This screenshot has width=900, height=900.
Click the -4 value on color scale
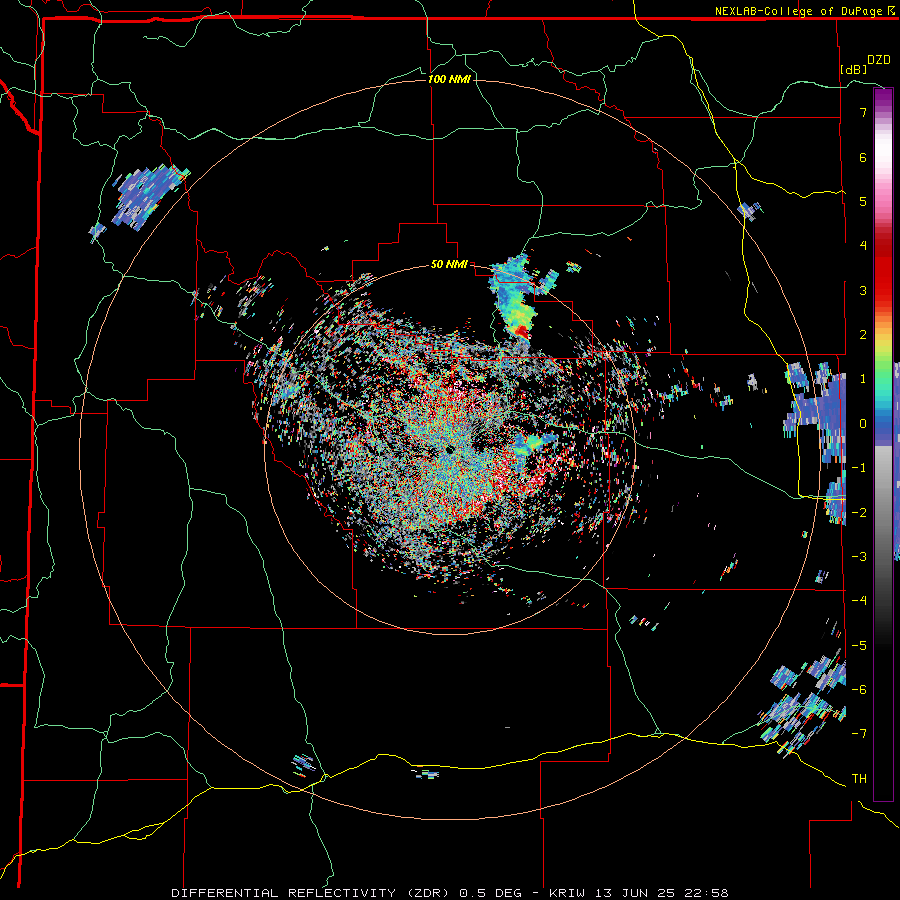pyautogui.click(x=859, y=601)
